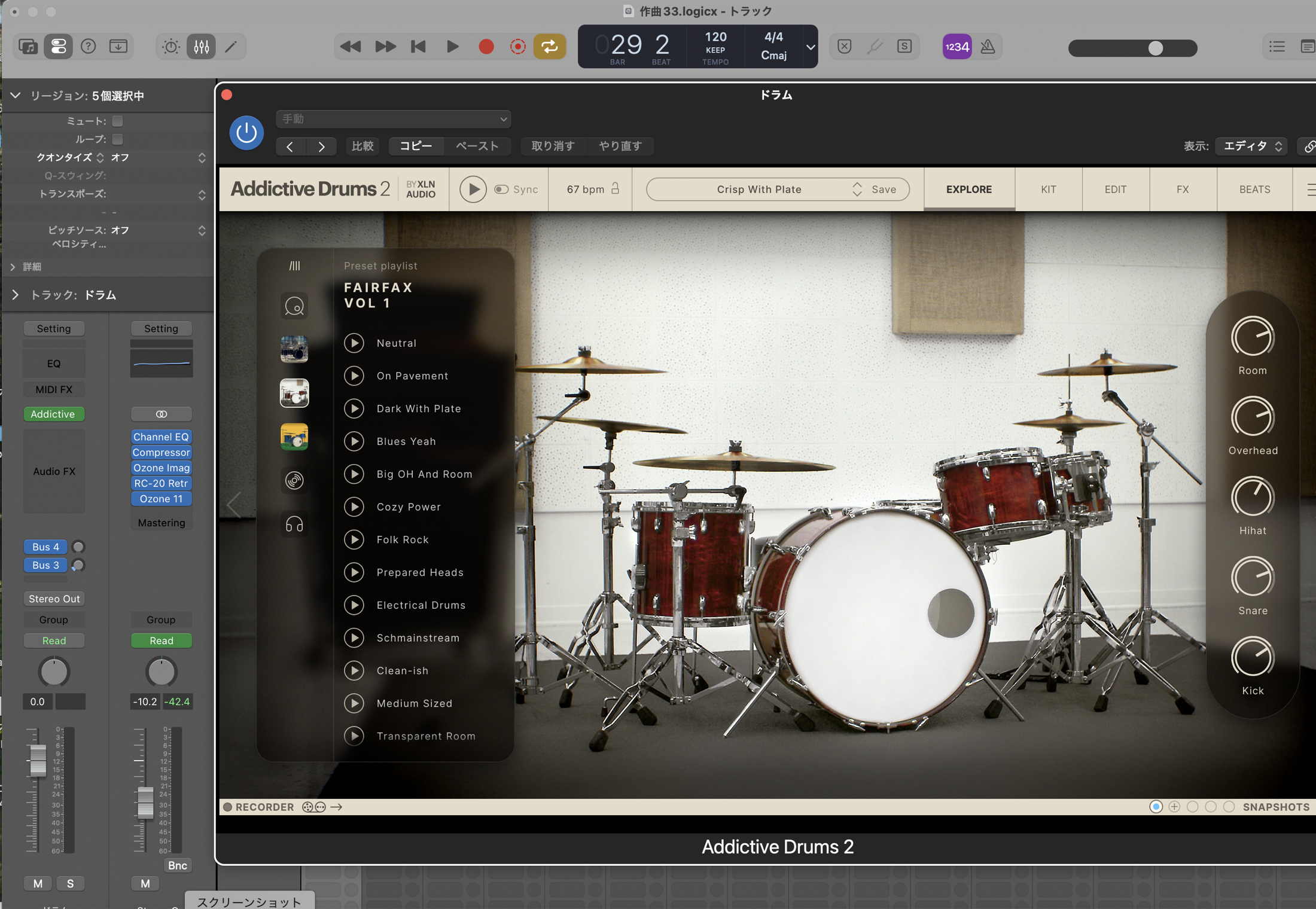Screen dimensions: 1316x909
Task: Click the headphones icon in the preset sidebar
Action: coord(294,524)
